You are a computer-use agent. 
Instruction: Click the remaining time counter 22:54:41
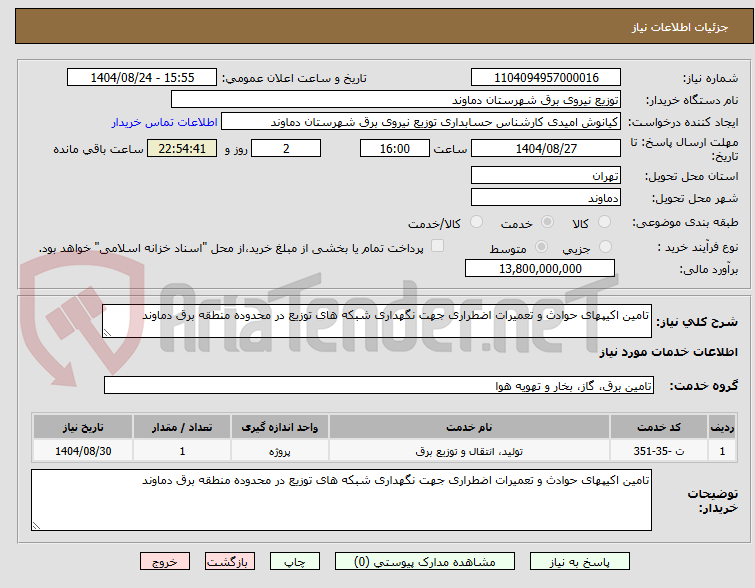182,148
